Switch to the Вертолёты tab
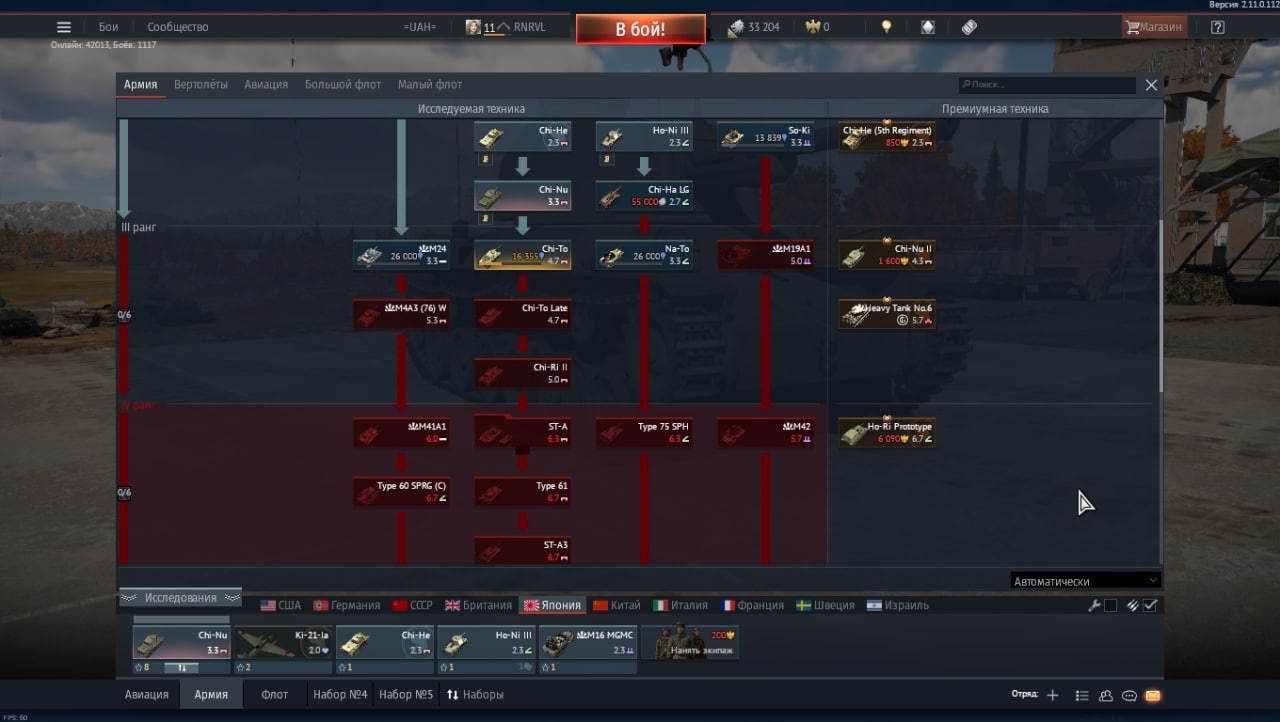Screen dimensions: 1280x722 (x=200, y=85)
